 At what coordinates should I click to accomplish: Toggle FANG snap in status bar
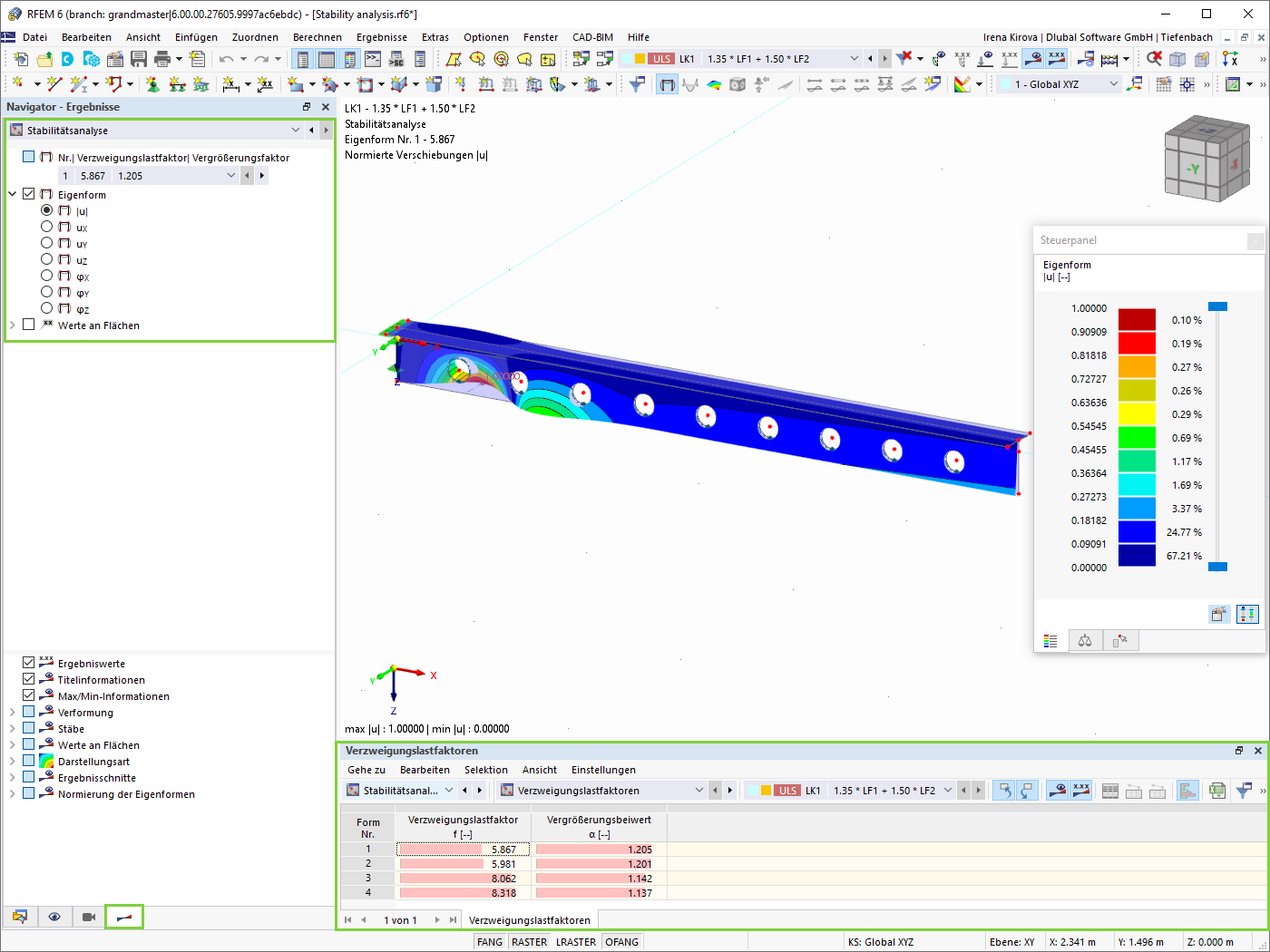tap(490, 942)
